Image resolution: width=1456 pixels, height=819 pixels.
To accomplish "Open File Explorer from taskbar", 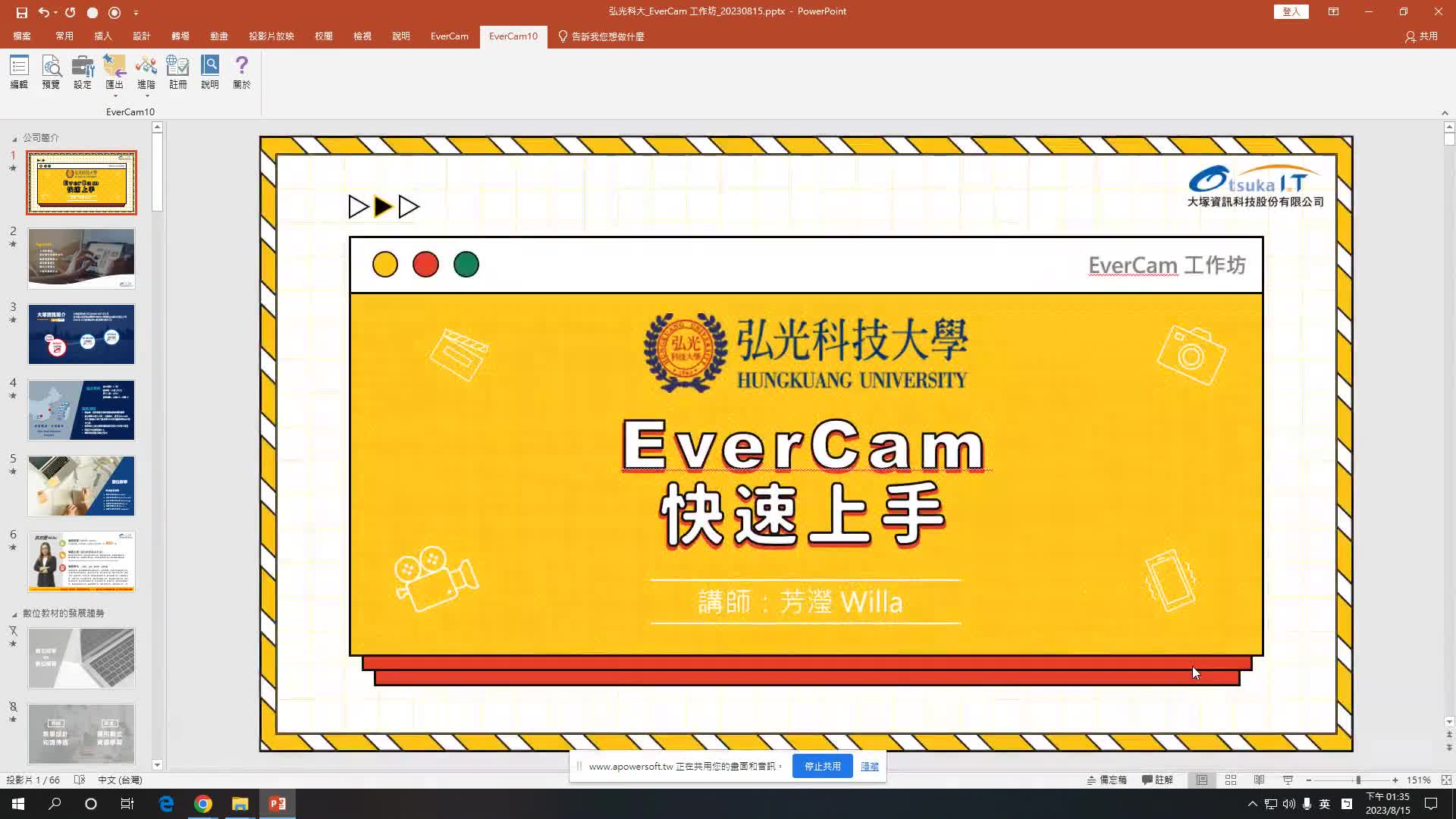I will [x=240, y=804].
